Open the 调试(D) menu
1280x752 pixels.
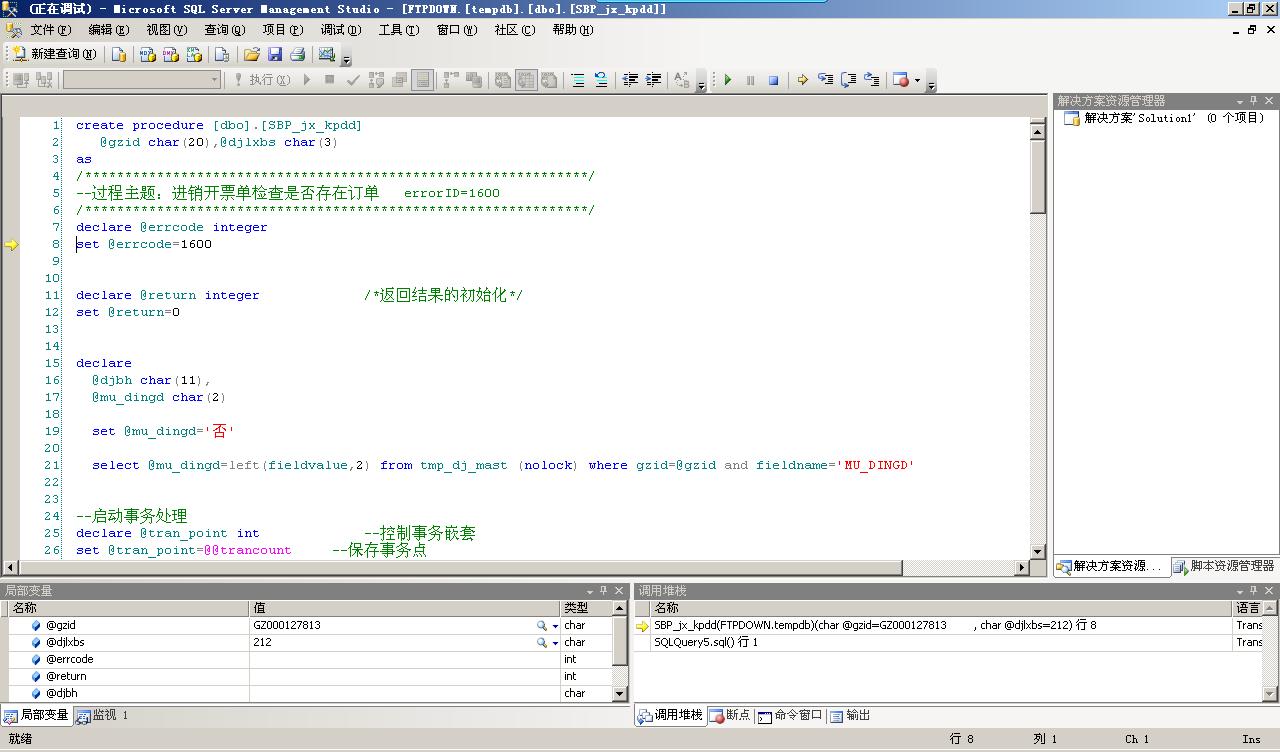(340, 30)
